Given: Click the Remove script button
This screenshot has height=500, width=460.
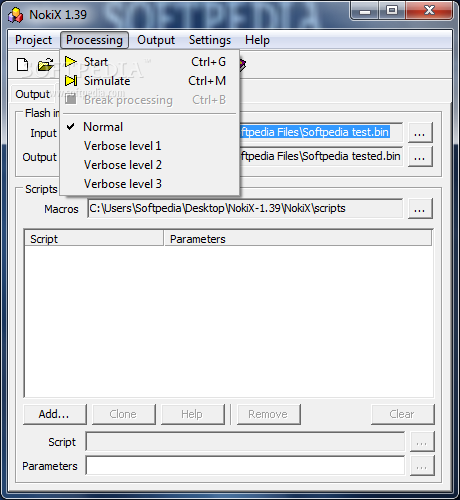Looking at the screenshot, I should (269, 414).
